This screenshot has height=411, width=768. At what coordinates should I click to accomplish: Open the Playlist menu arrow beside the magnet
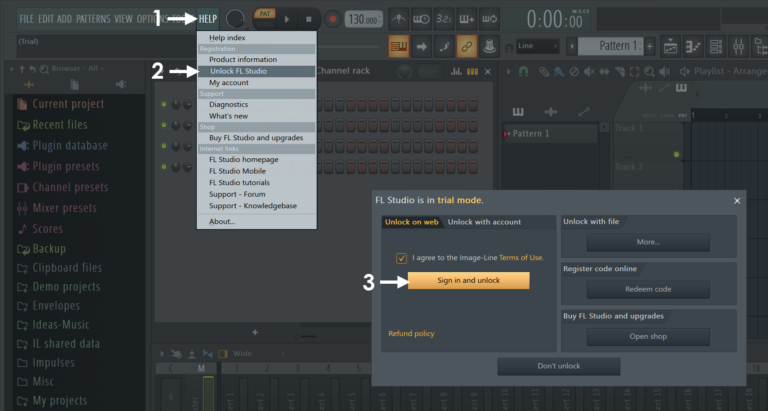[508, 72]
